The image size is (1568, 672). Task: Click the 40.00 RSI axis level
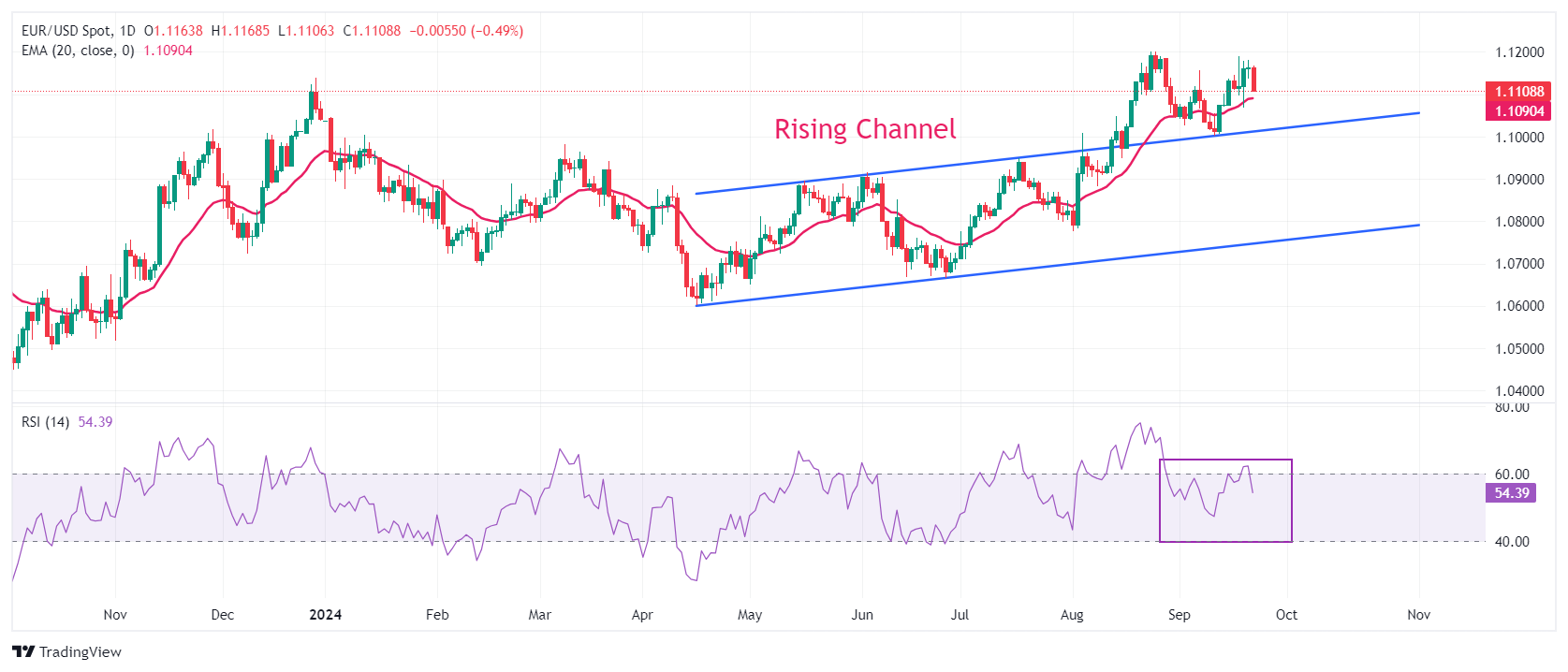point(1512,542)
